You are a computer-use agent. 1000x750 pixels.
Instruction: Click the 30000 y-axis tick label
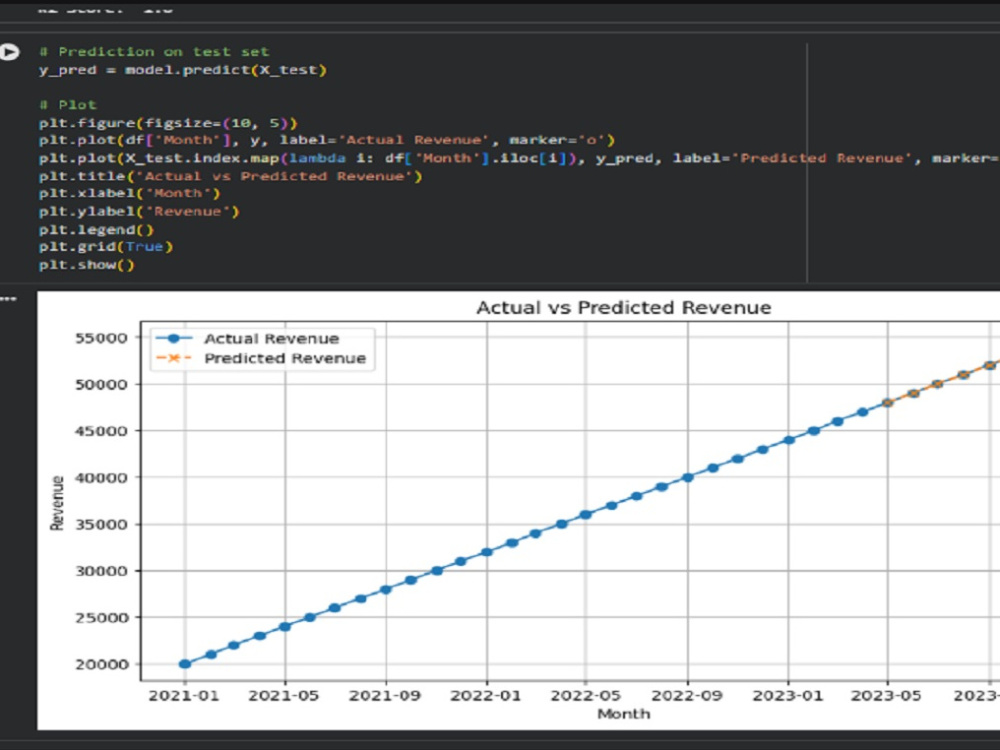[x=101, y=571]
